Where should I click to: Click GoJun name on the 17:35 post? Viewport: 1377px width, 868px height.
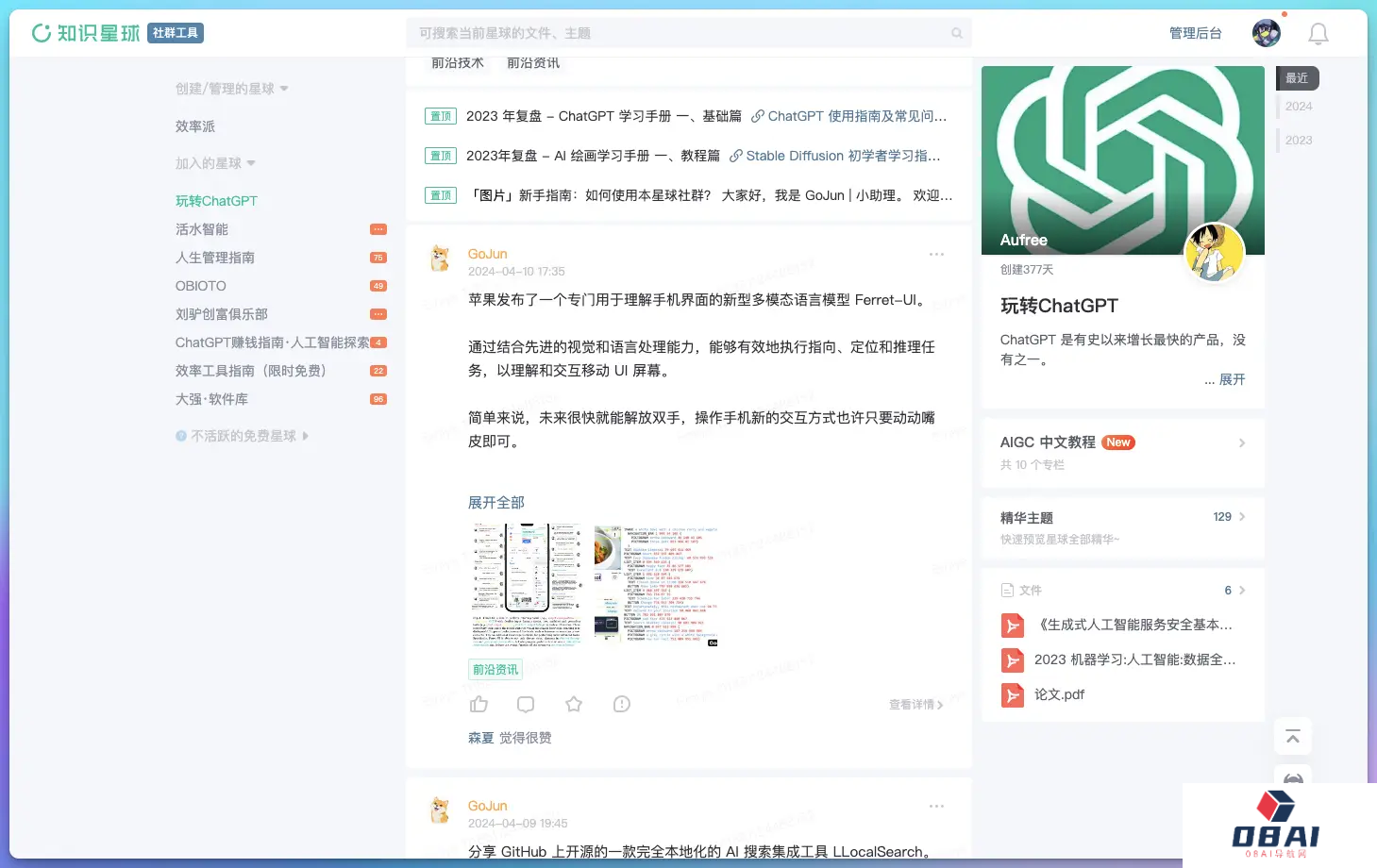click(488, 254)
